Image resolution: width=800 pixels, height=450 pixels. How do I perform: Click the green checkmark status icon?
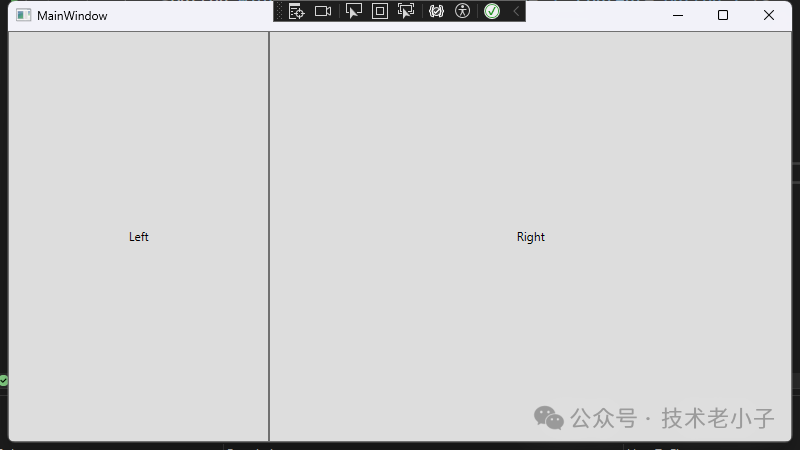coord(492,11)
